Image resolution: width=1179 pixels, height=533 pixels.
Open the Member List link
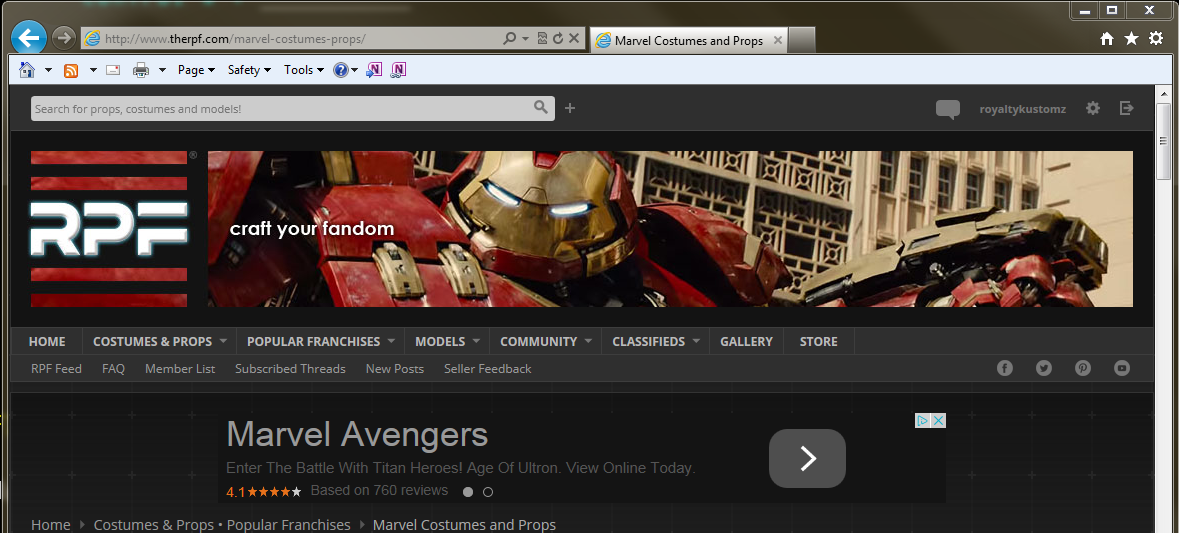(x=180, y=368)
